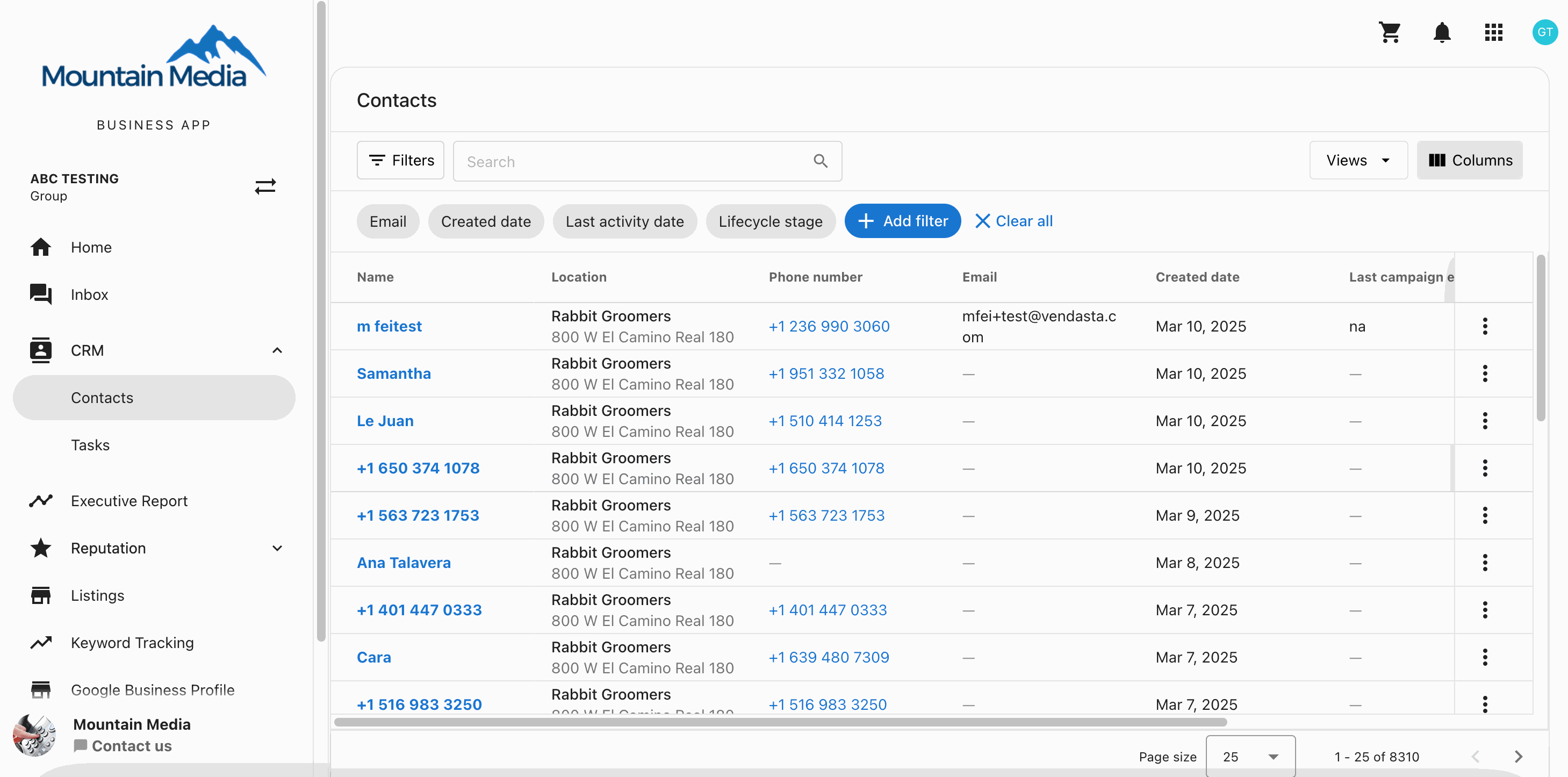Open the GT user avatar menu

[x=1544, y=32]
